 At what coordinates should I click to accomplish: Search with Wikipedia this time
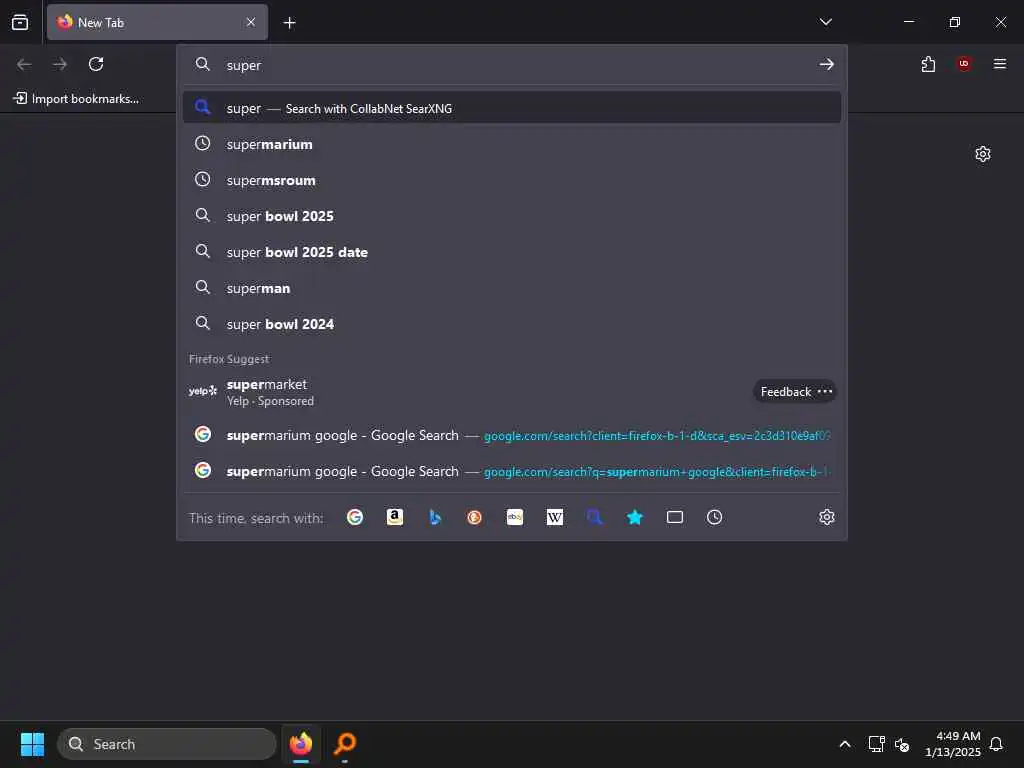pyautogui.click(x=554, y=517)
